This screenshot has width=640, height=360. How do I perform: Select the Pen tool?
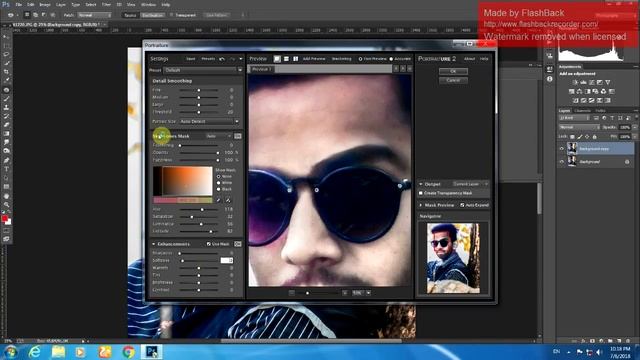(x=6, y=160)
